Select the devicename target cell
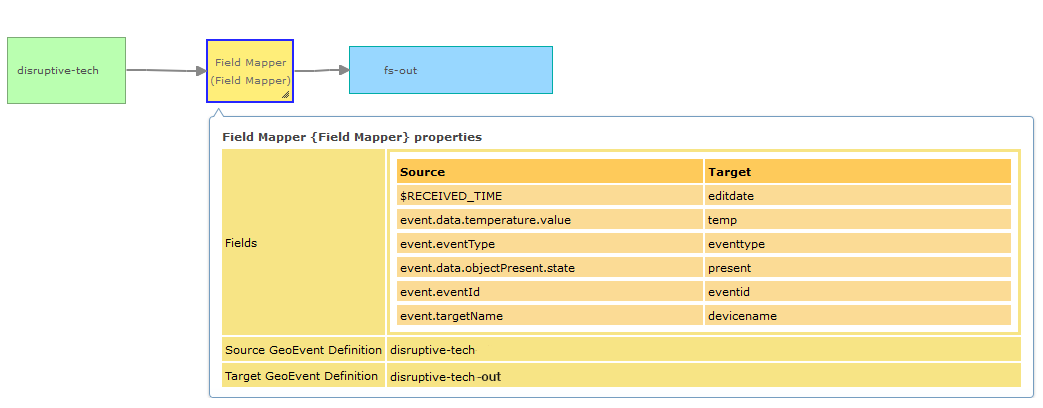 coord(858,315)
